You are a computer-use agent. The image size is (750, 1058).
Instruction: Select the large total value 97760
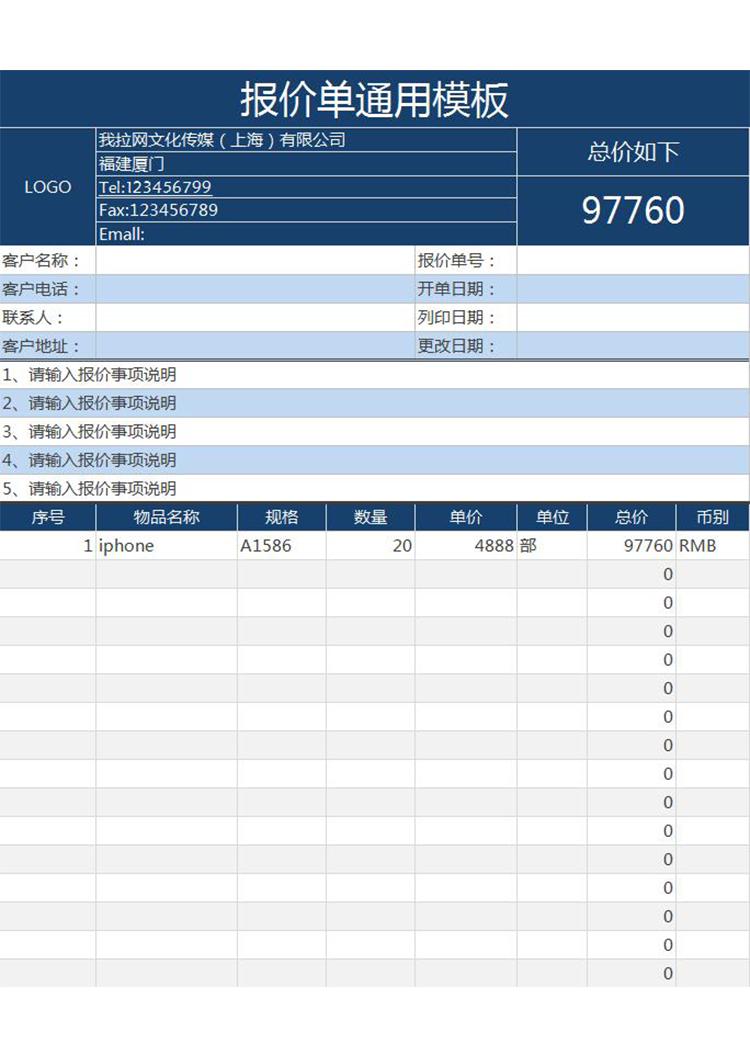click(x=633, y=210)
